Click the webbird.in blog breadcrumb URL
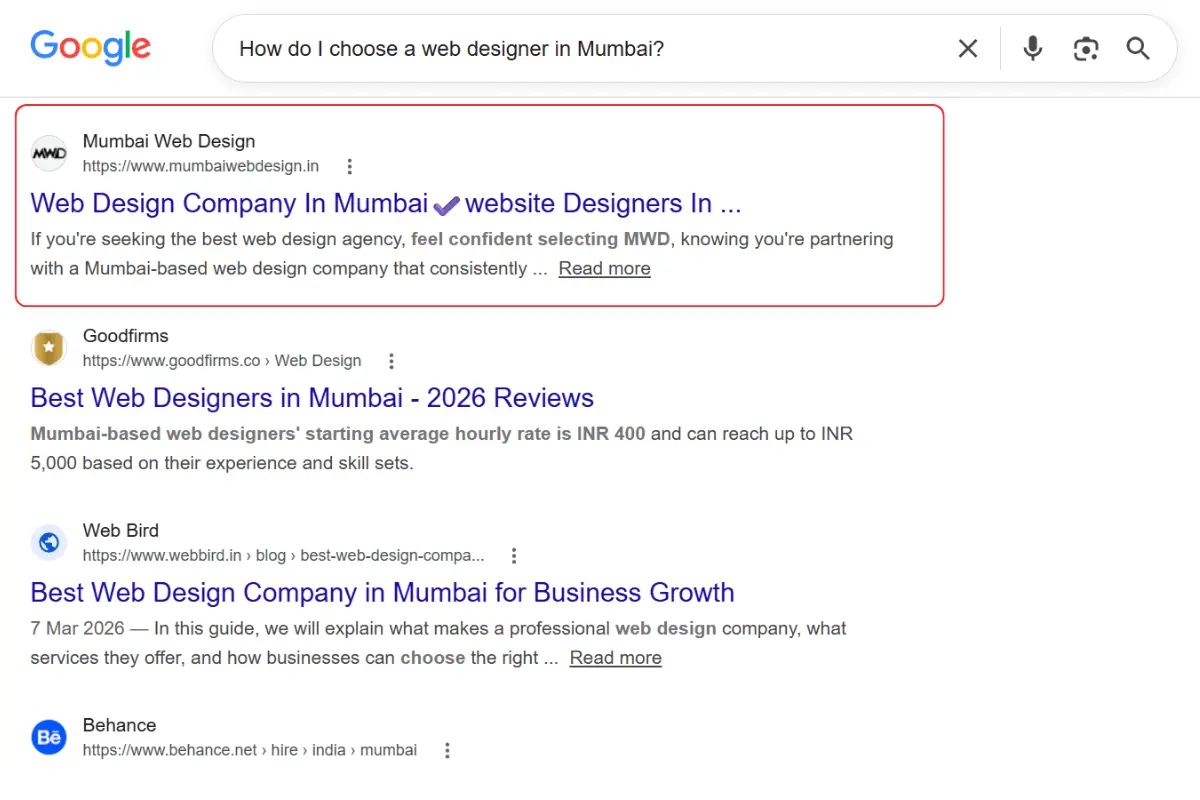This screenshot has width=1200, height=800. coord(284,556)
